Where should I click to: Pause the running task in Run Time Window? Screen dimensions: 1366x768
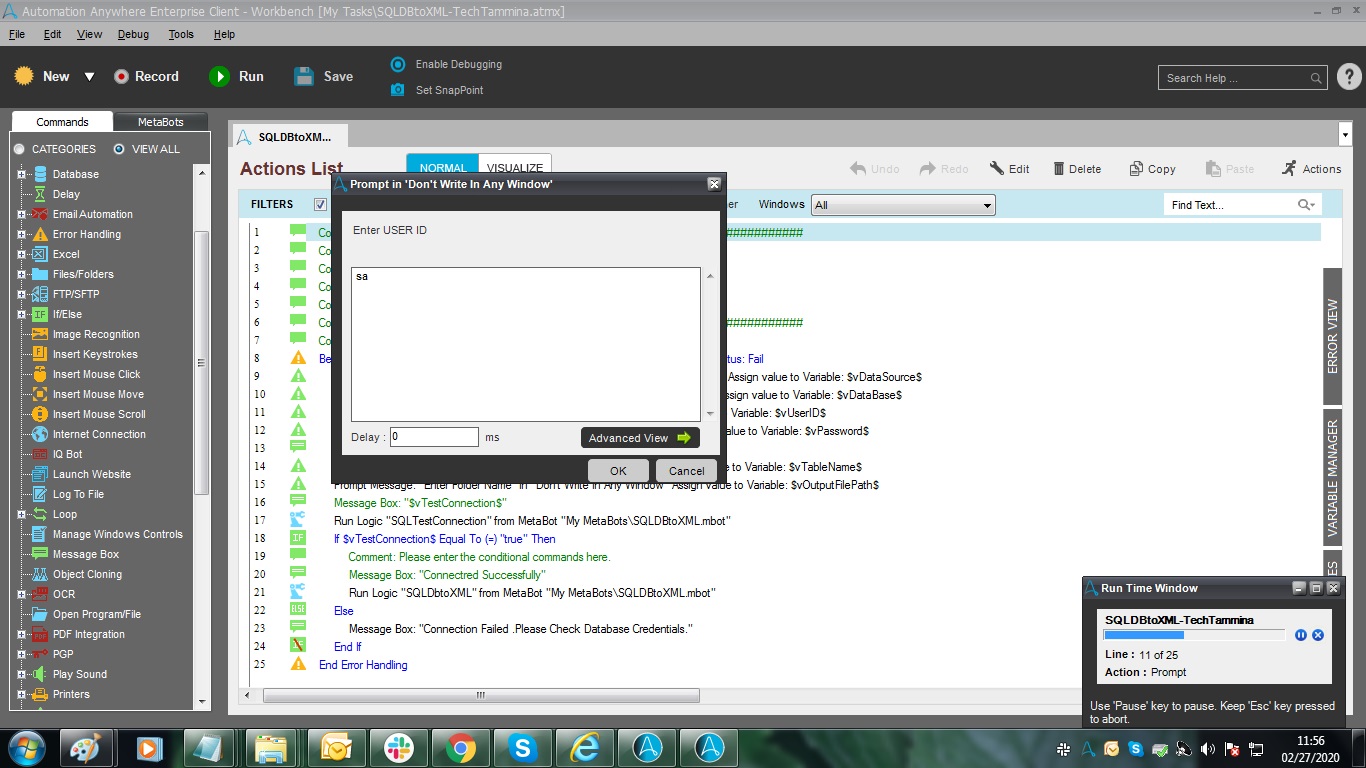(x=1301, y=635)
